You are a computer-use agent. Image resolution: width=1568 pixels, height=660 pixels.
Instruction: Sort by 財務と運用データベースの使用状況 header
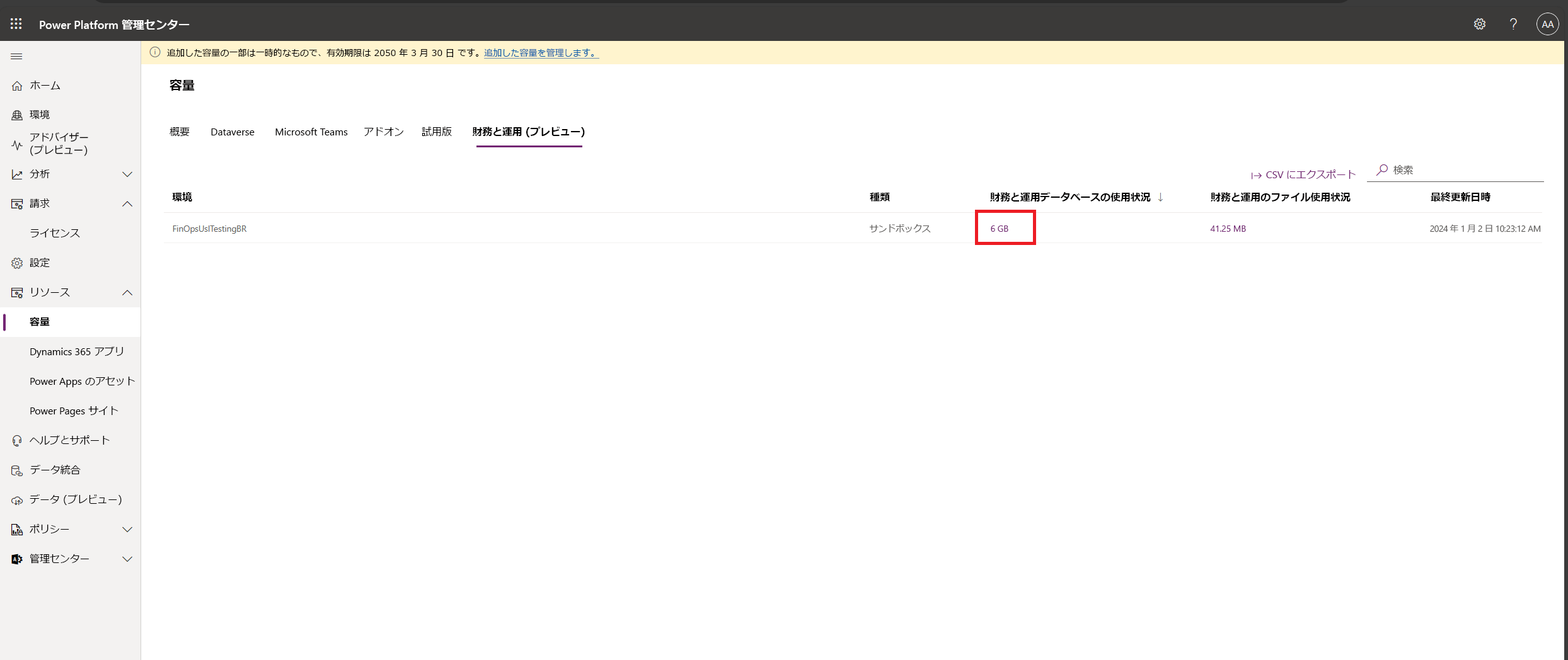[x=1070, y=197]
